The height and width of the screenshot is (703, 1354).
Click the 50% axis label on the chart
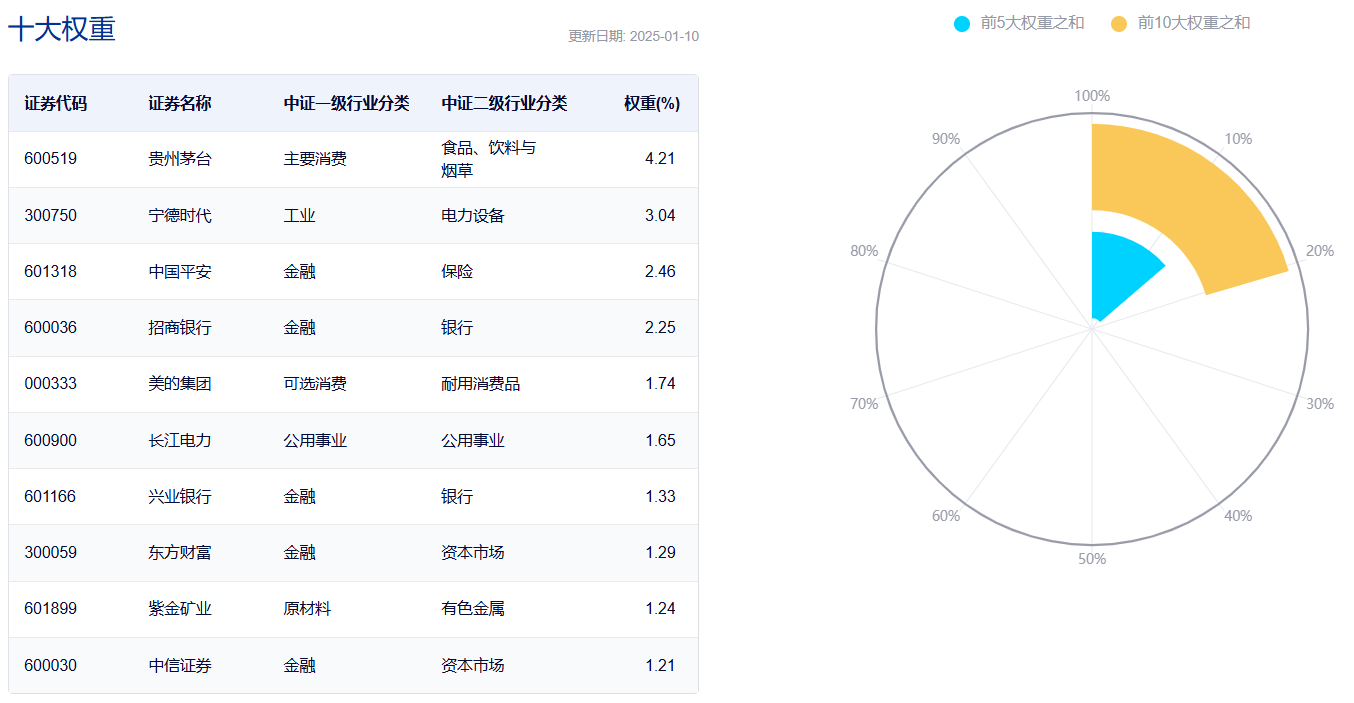click(1093, 559)
